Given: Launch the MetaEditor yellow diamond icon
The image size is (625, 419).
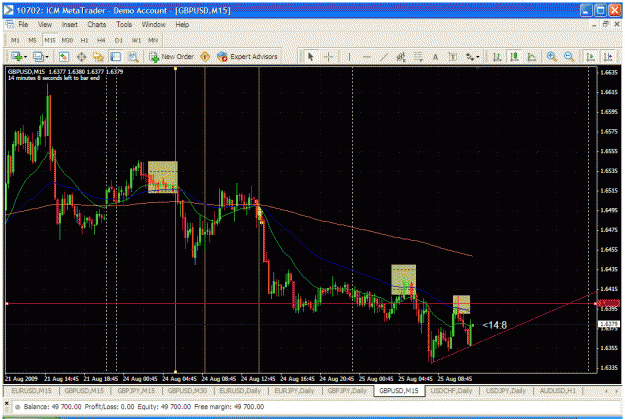Looking at the screenshot, I should click(x=205, y=57).
